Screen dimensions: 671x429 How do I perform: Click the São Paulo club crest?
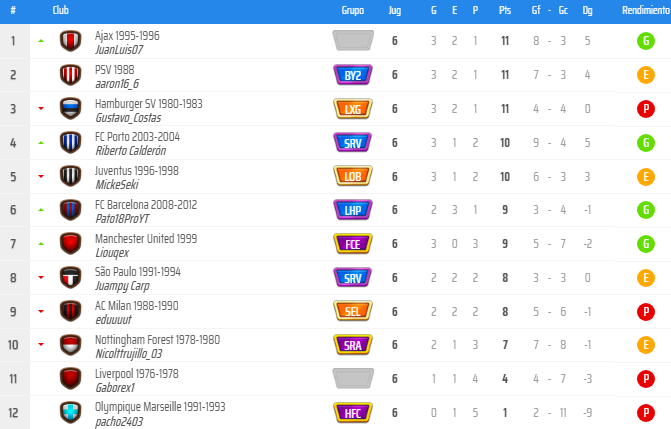click(x=70, y=278)
